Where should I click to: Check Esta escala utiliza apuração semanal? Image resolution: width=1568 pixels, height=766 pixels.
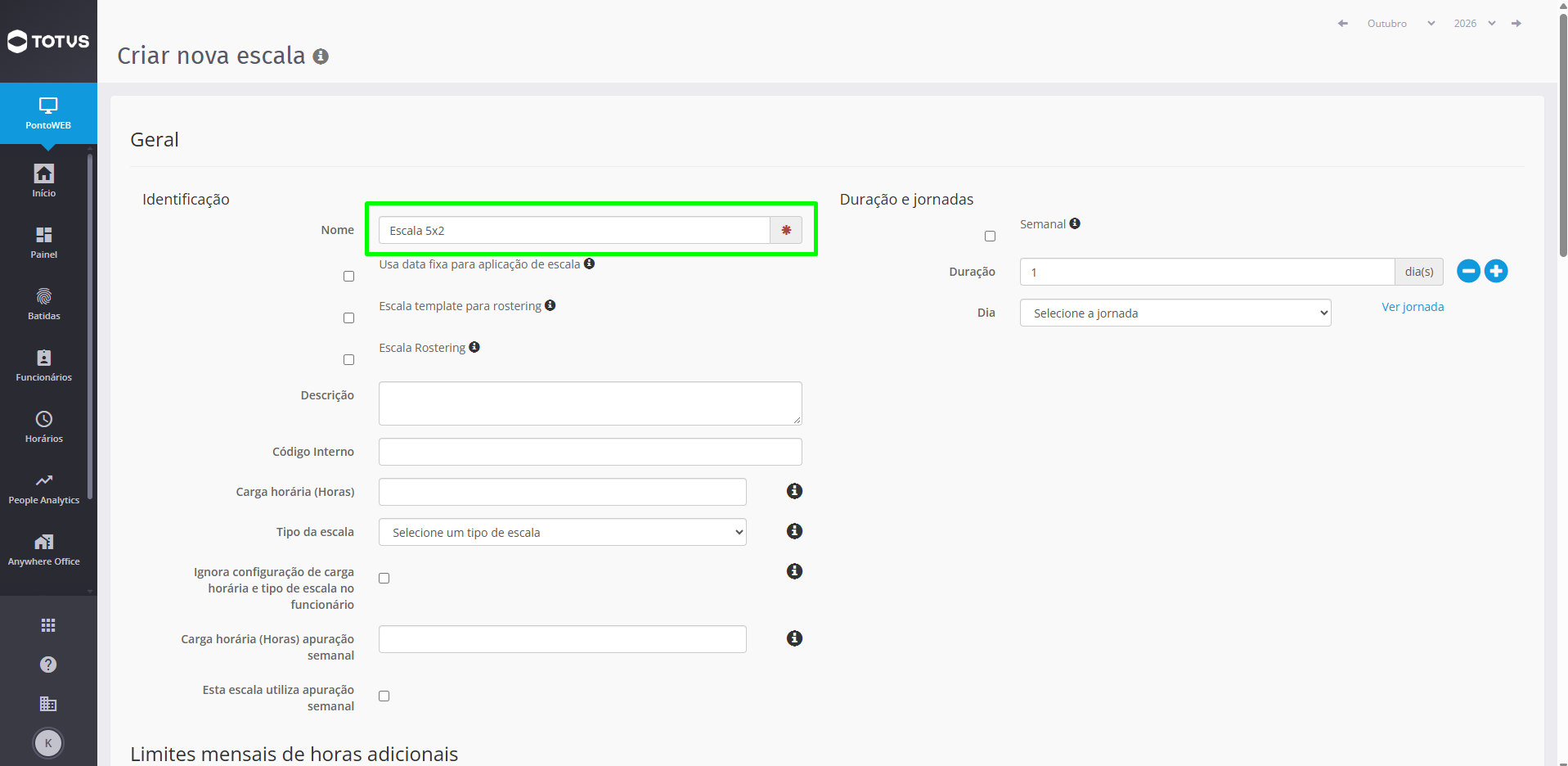tap(384, 696)
